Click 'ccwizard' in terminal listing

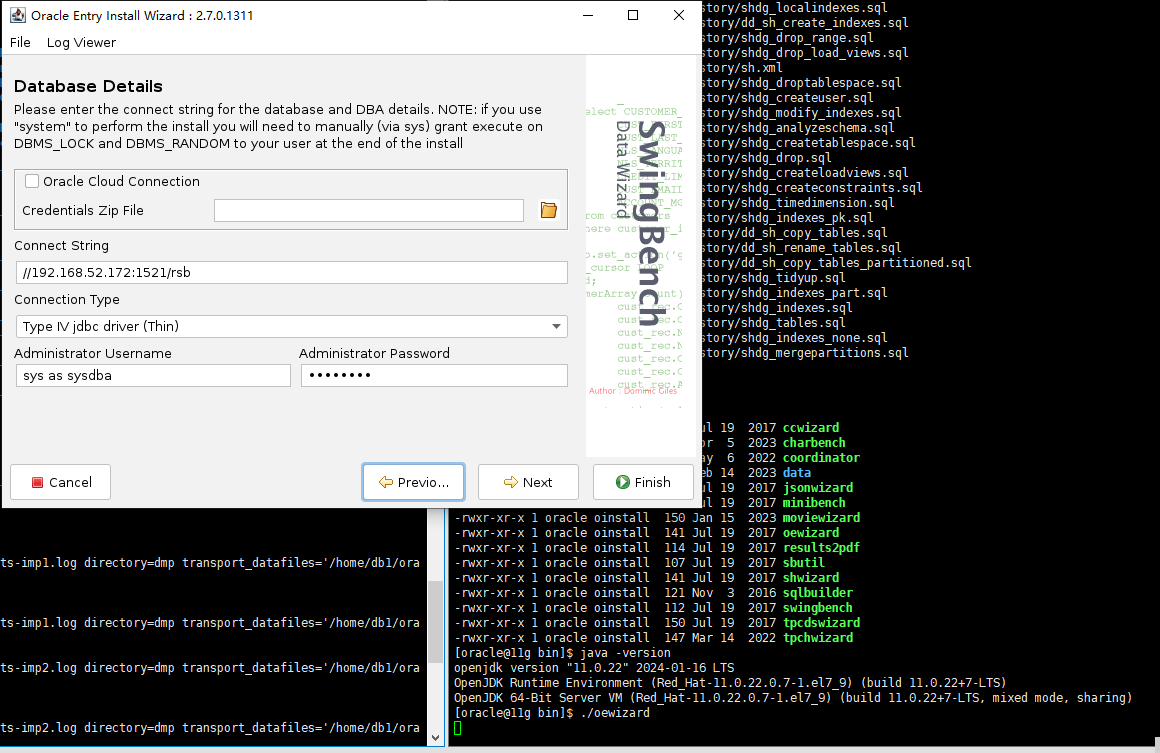pyautogui.click(x=811, y=428)
